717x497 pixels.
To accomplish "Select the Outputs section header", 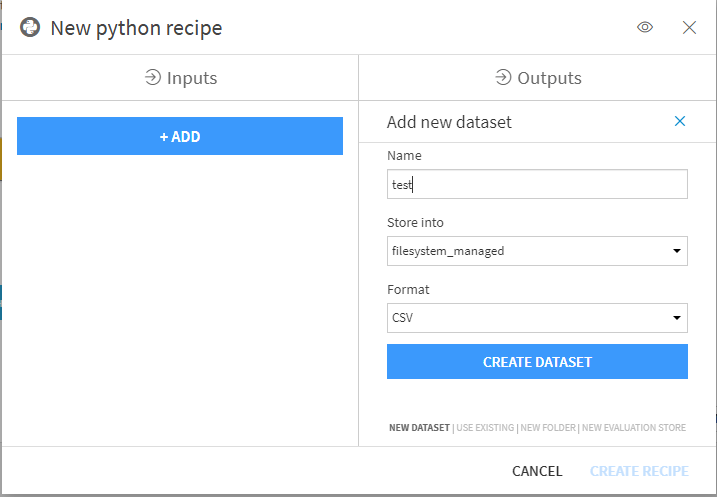I will pos(538,78).
